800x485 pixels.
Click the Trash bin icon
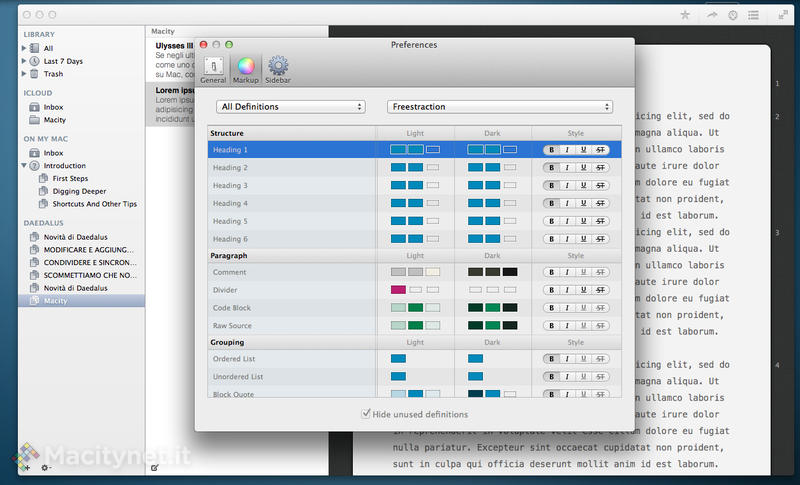pos(34,73)
